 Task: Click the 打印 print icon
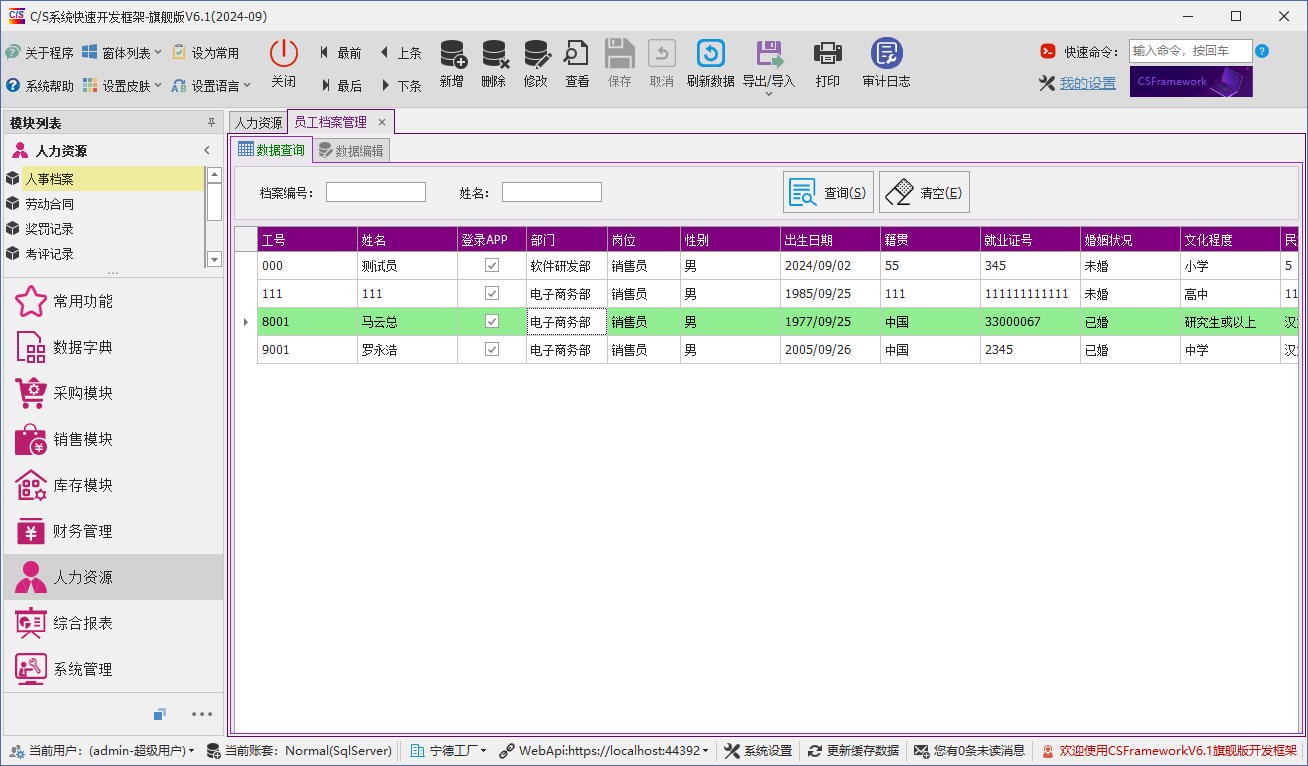[828, 54]
